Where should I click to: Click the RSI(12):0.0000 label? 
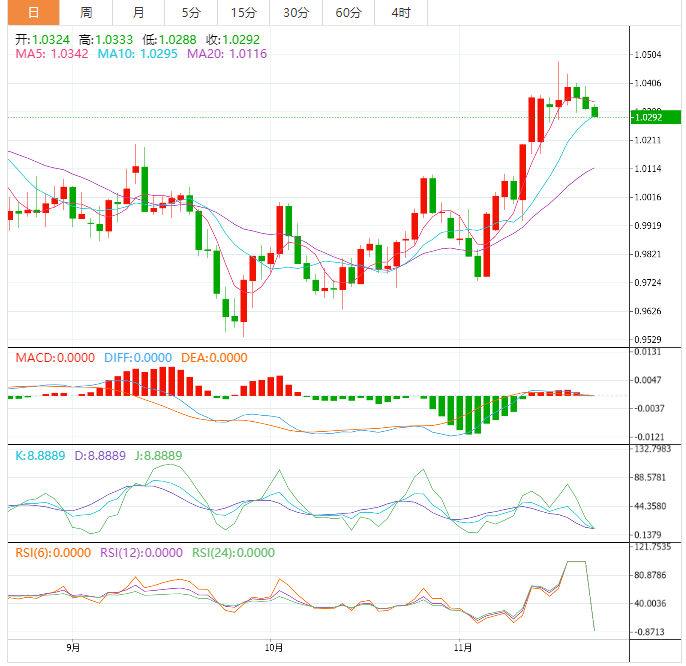141,553
